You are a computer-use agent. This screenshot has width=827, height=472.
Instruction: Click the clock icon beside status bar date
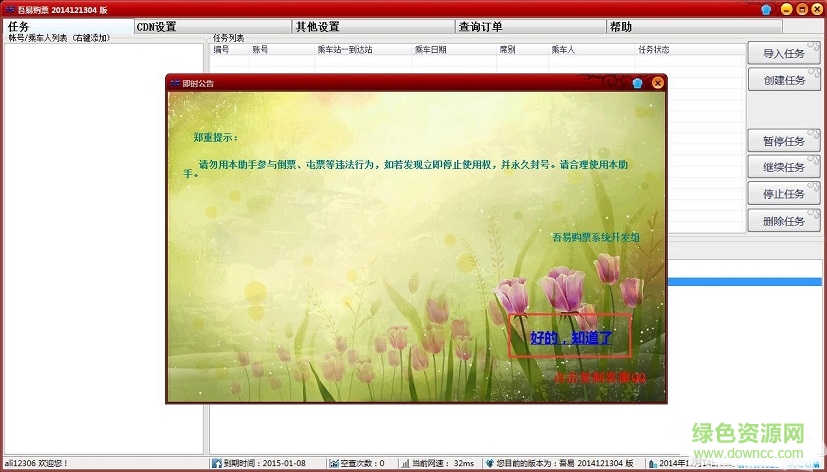[x=652, y=464]
